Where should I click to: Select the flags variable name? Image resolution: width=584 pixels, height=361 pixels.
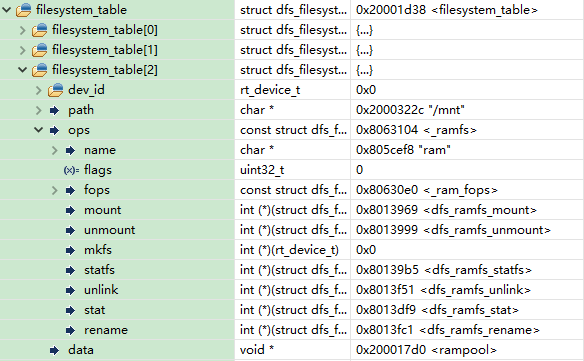point(98,170)
